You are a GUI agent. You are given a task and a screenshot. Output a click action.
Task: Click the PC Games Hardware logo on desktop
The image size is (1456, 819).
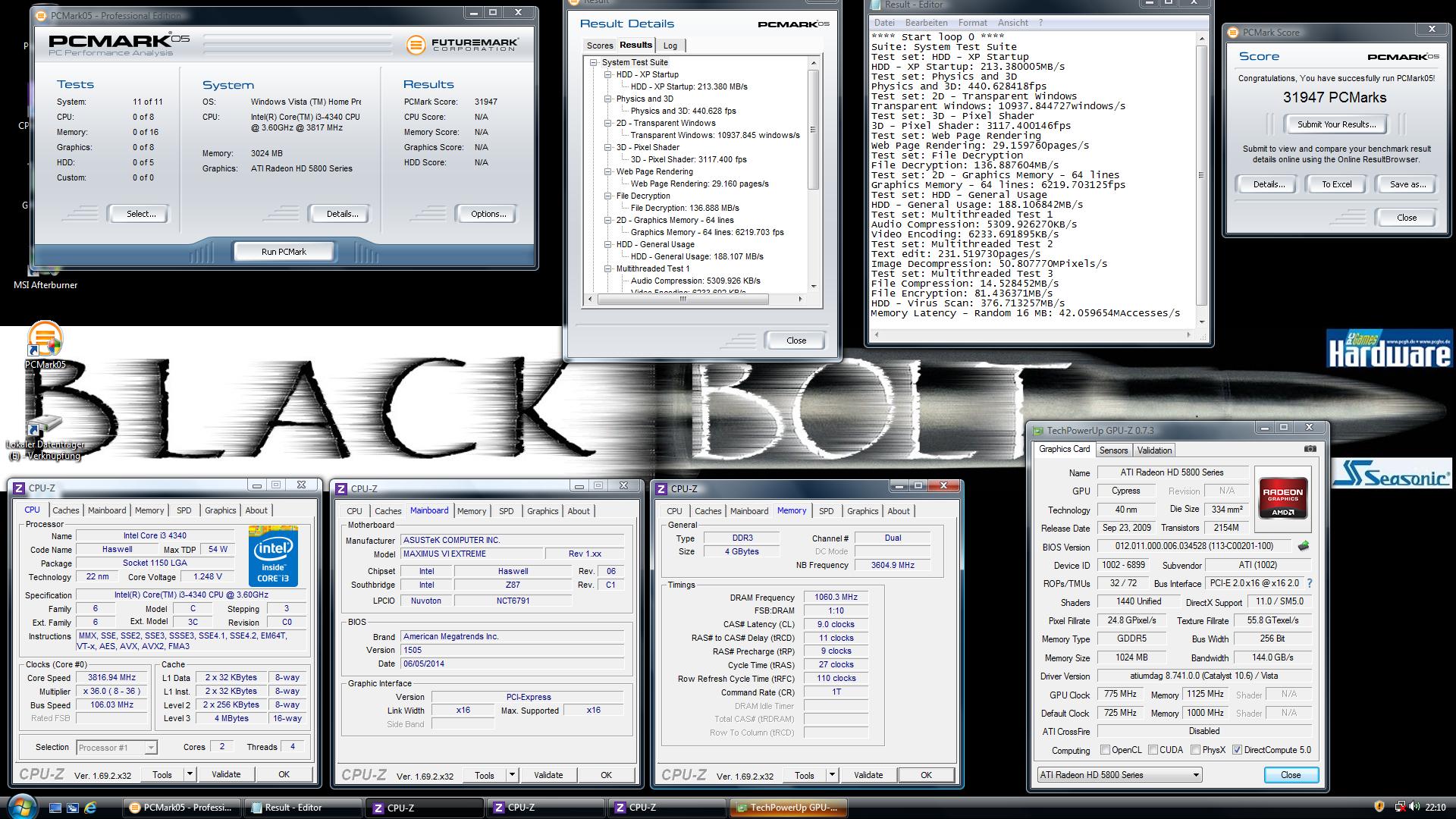click(x=1389, y=350)
